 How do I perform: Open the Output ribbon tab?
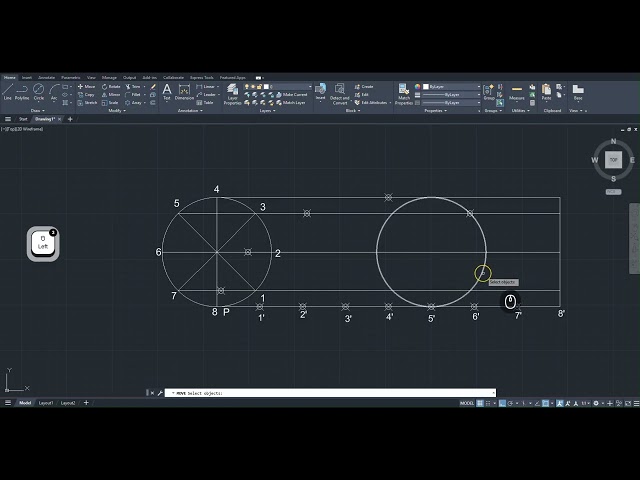129,78
